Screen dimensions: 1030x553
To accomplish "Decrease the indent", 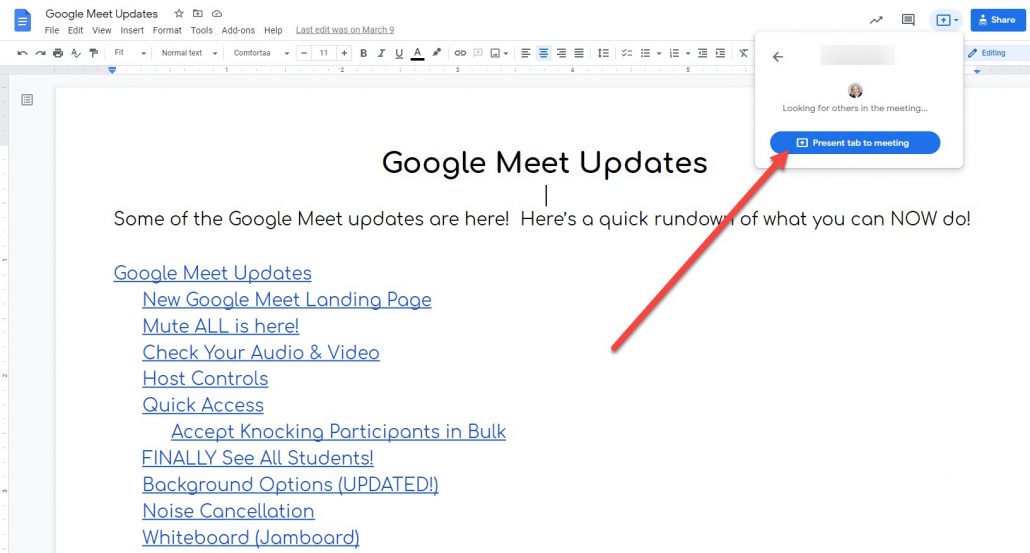I will coord(702,53).
